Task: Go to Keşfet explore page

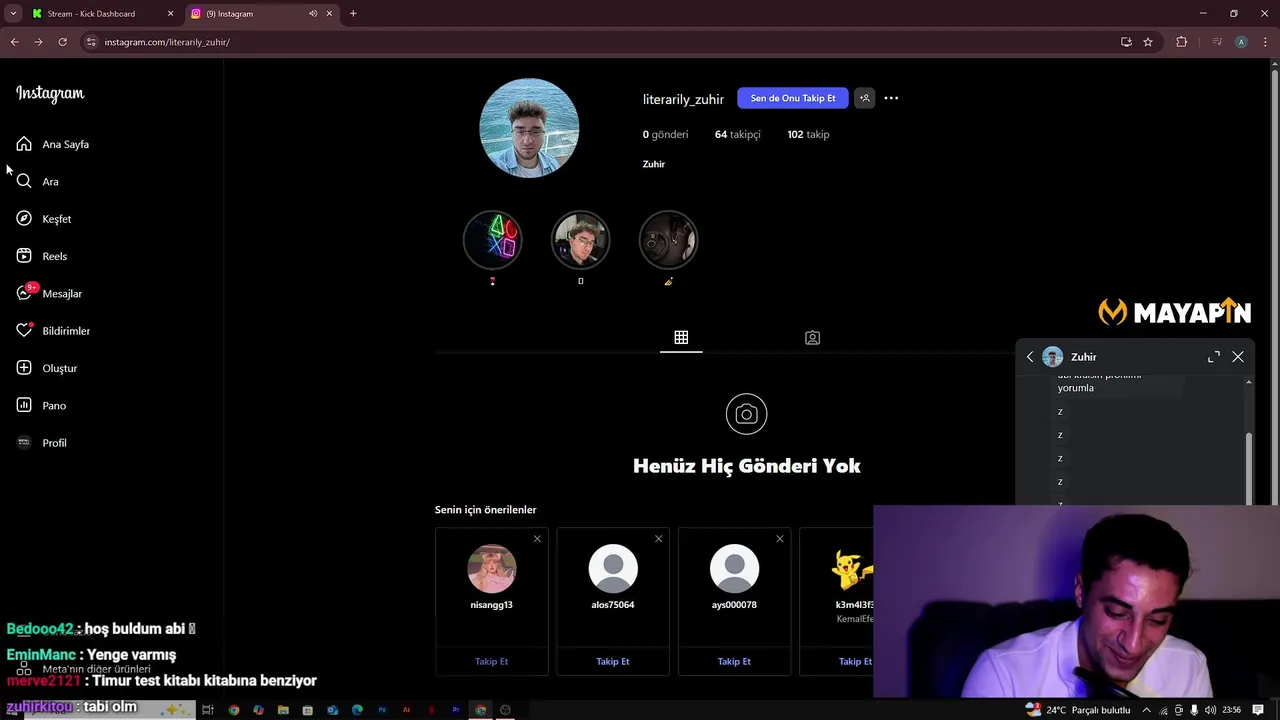Action: (x=44, y=219)
